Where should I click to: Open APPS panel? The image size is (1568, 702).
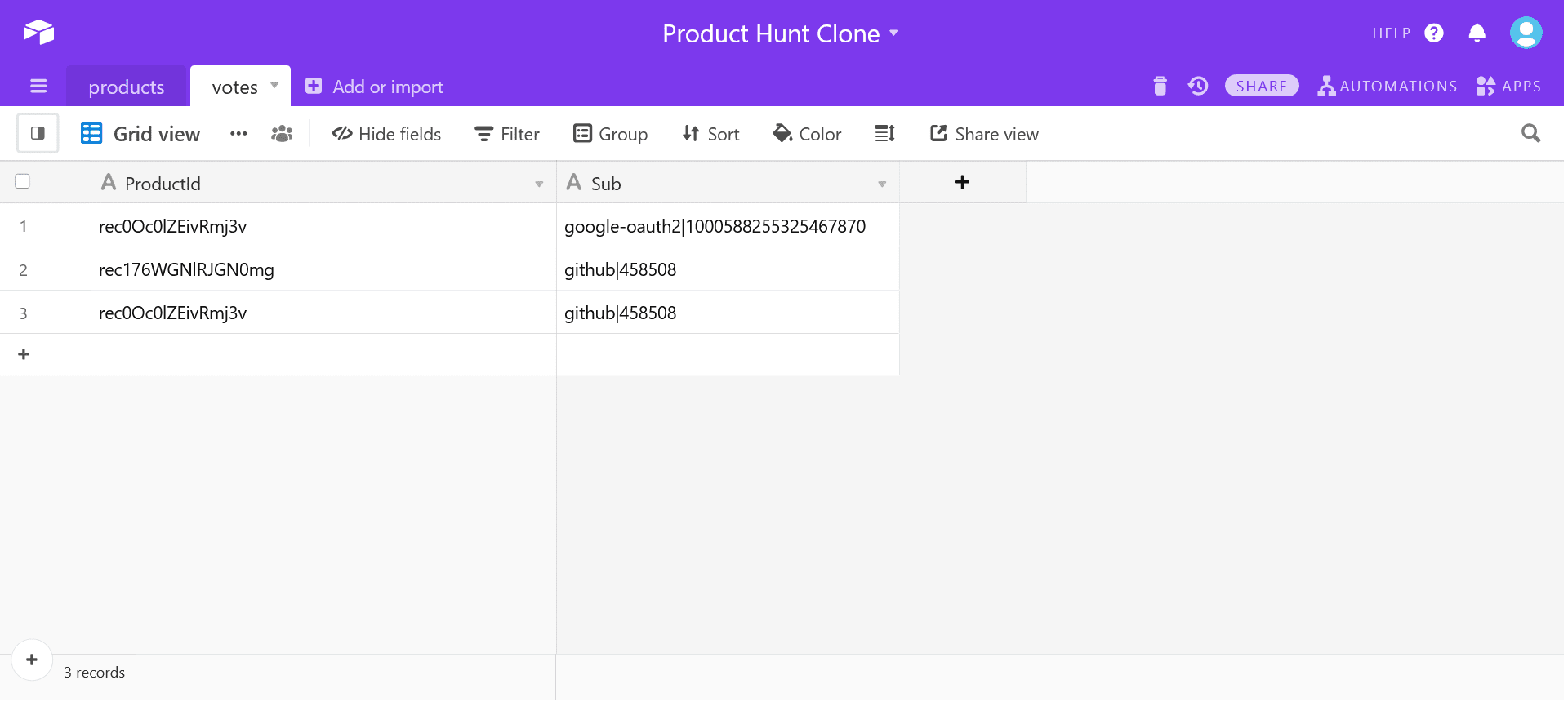tap(1508, 86)
